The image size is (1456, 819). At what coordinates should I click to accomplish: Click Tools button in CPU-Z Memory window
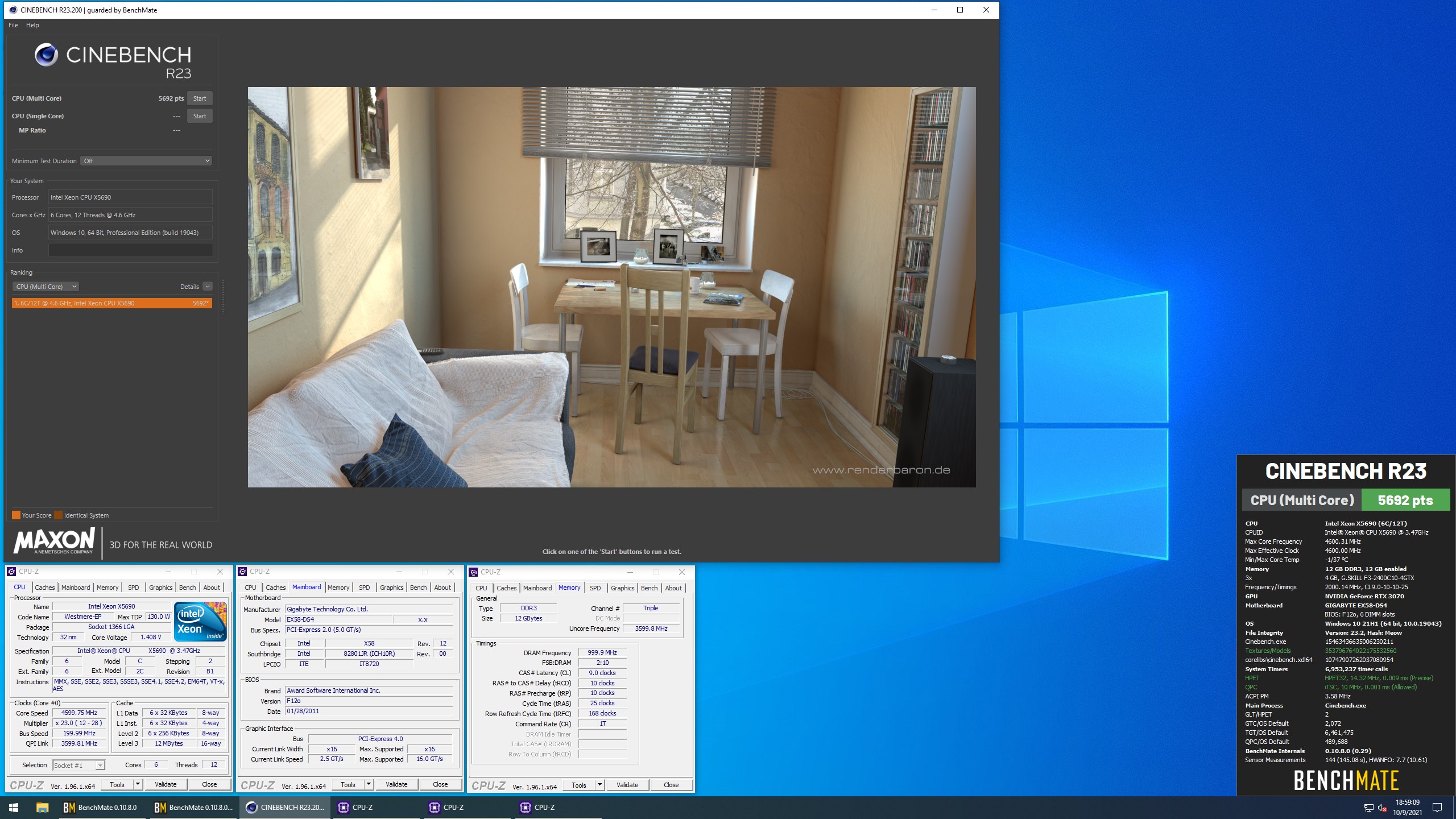579,785
